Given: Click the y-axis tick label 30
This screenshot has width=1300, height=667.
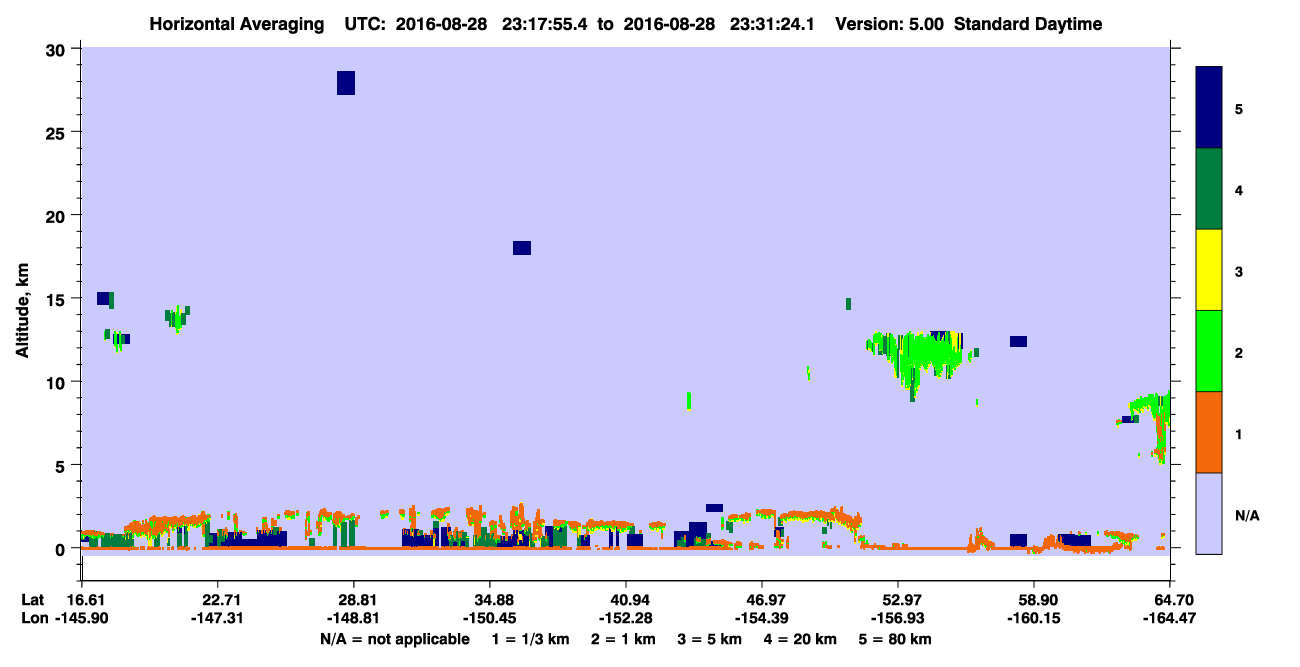Looking at the screenshot, I should [57, 50].
